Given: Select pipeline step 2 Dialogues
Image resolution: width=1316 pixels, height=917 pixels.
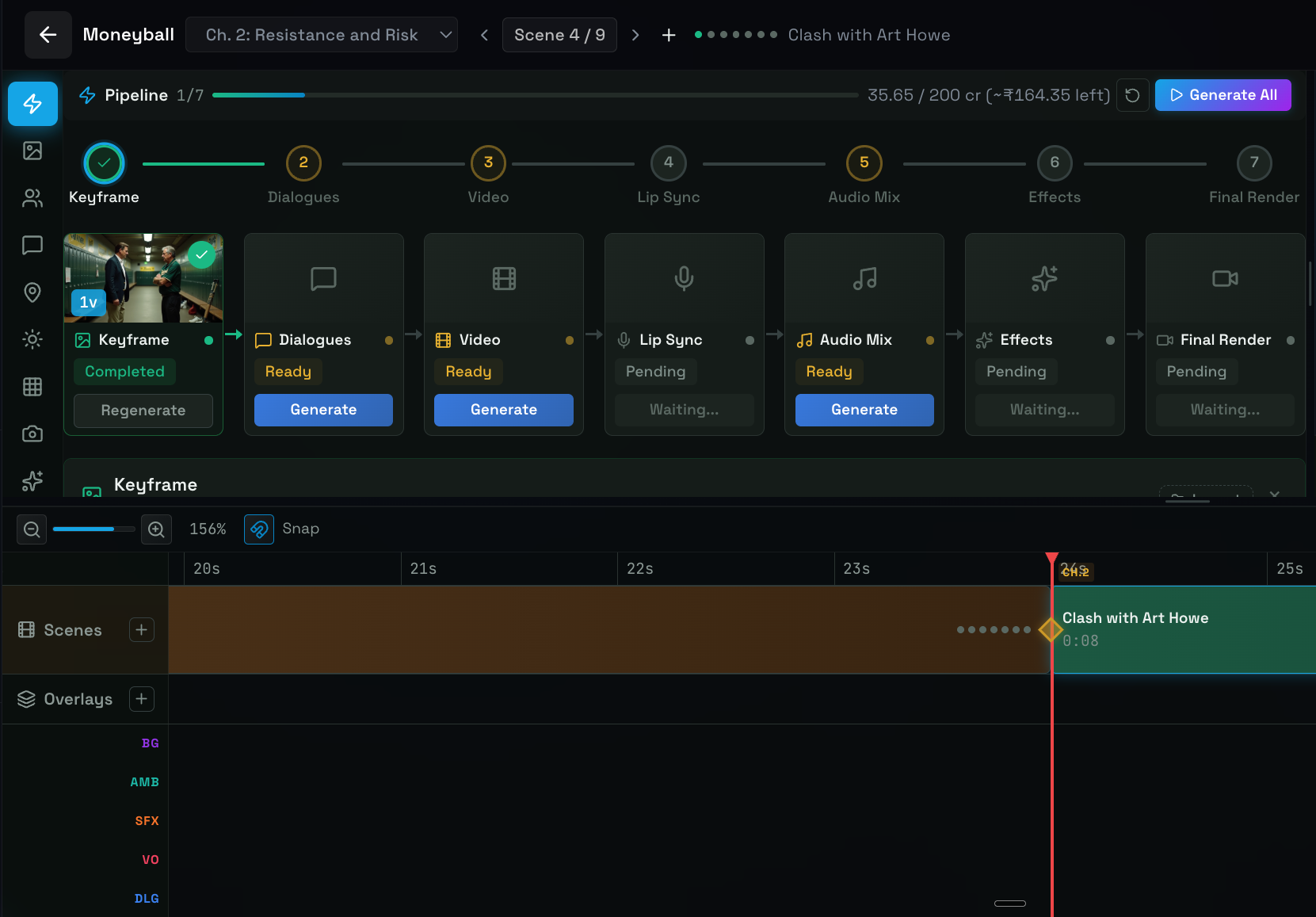Looking at the screenshot, I should click(x=303, y=163).
